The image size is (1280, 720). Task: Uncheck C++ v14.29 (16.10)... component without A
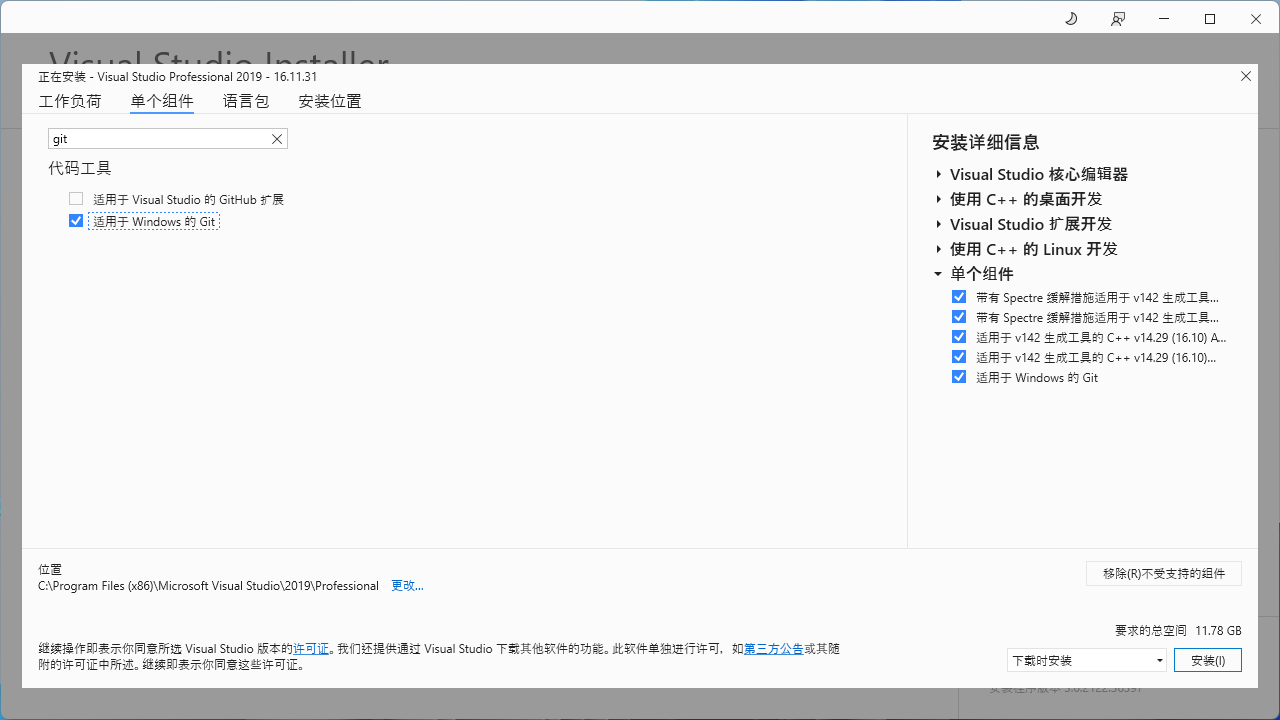959,357
